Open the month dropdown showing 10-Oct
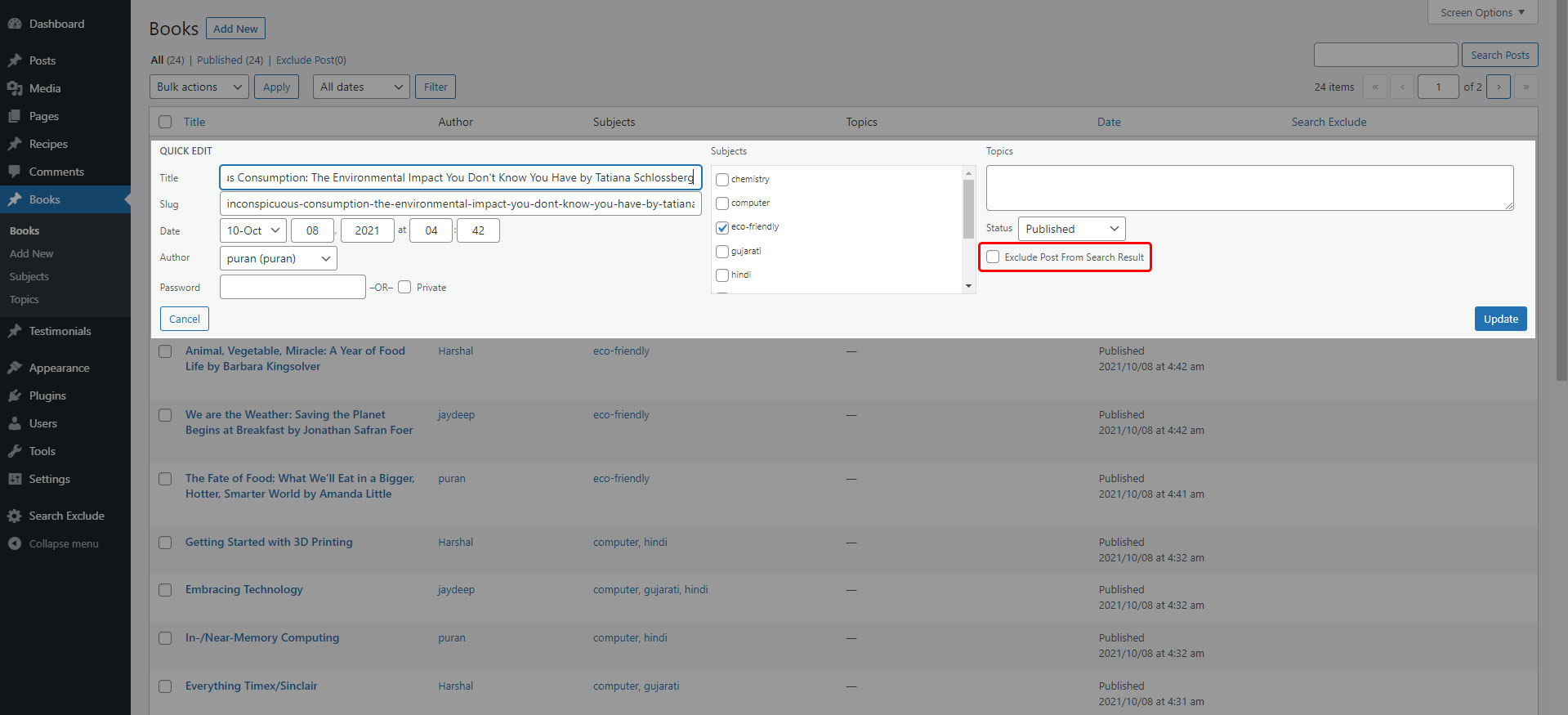This screenshot has width=1568, height=715. click(253, 230)
